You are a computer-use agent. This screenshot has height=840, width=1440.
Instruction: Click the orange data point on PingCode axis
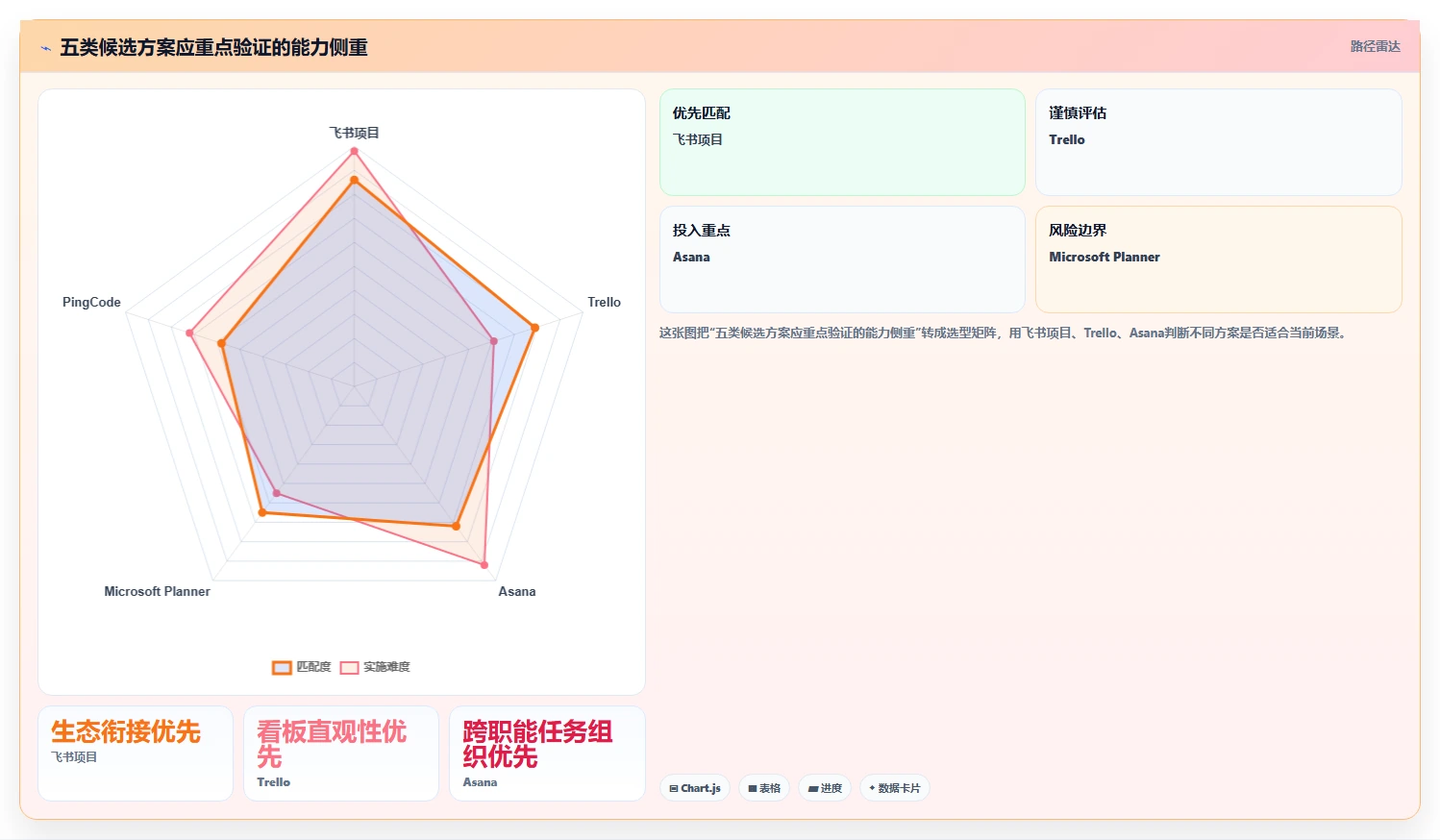click(221, 343)
